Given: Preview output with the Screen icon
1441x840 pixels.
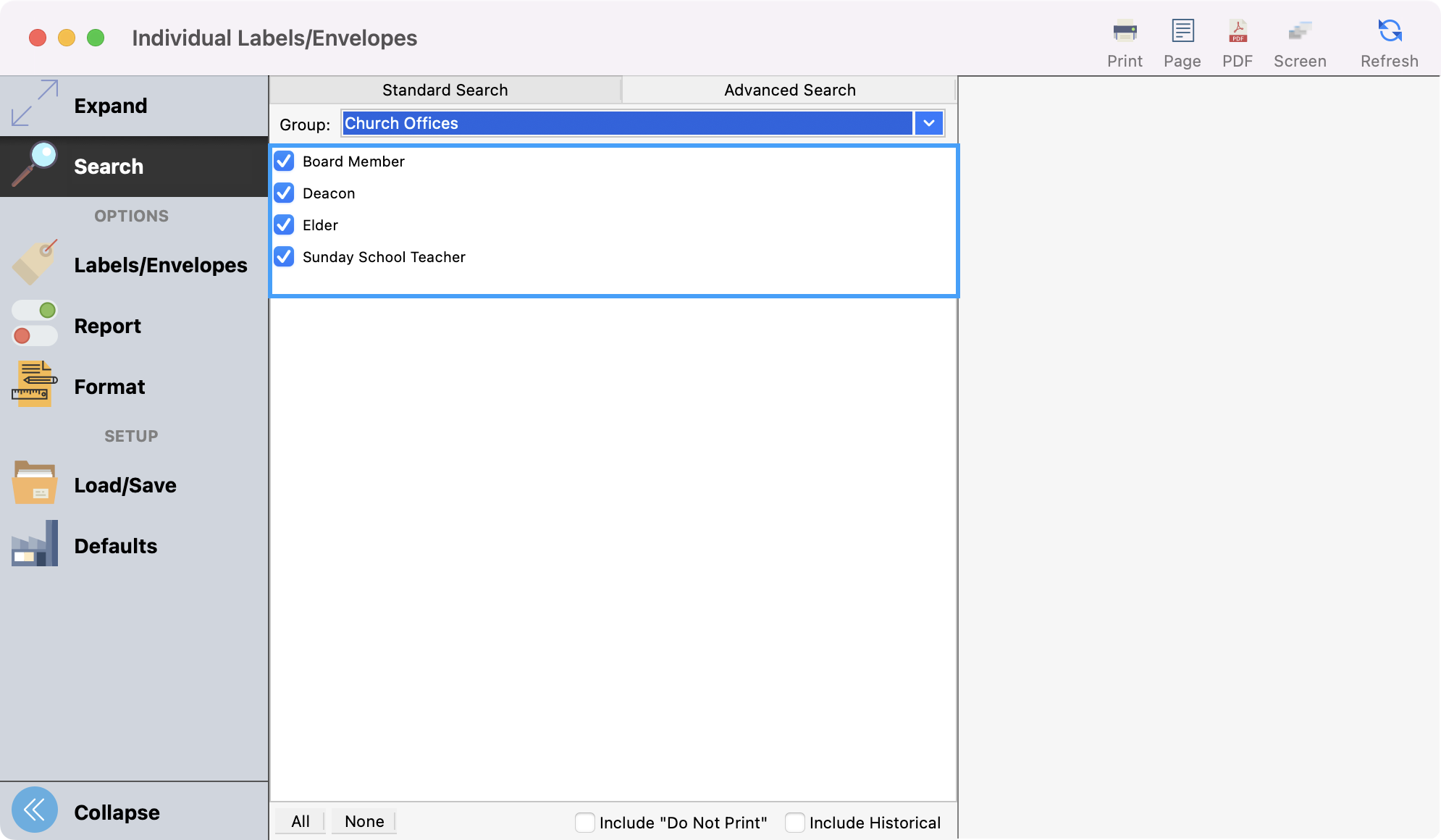Looking at the screenshot, I should 1300,33.
